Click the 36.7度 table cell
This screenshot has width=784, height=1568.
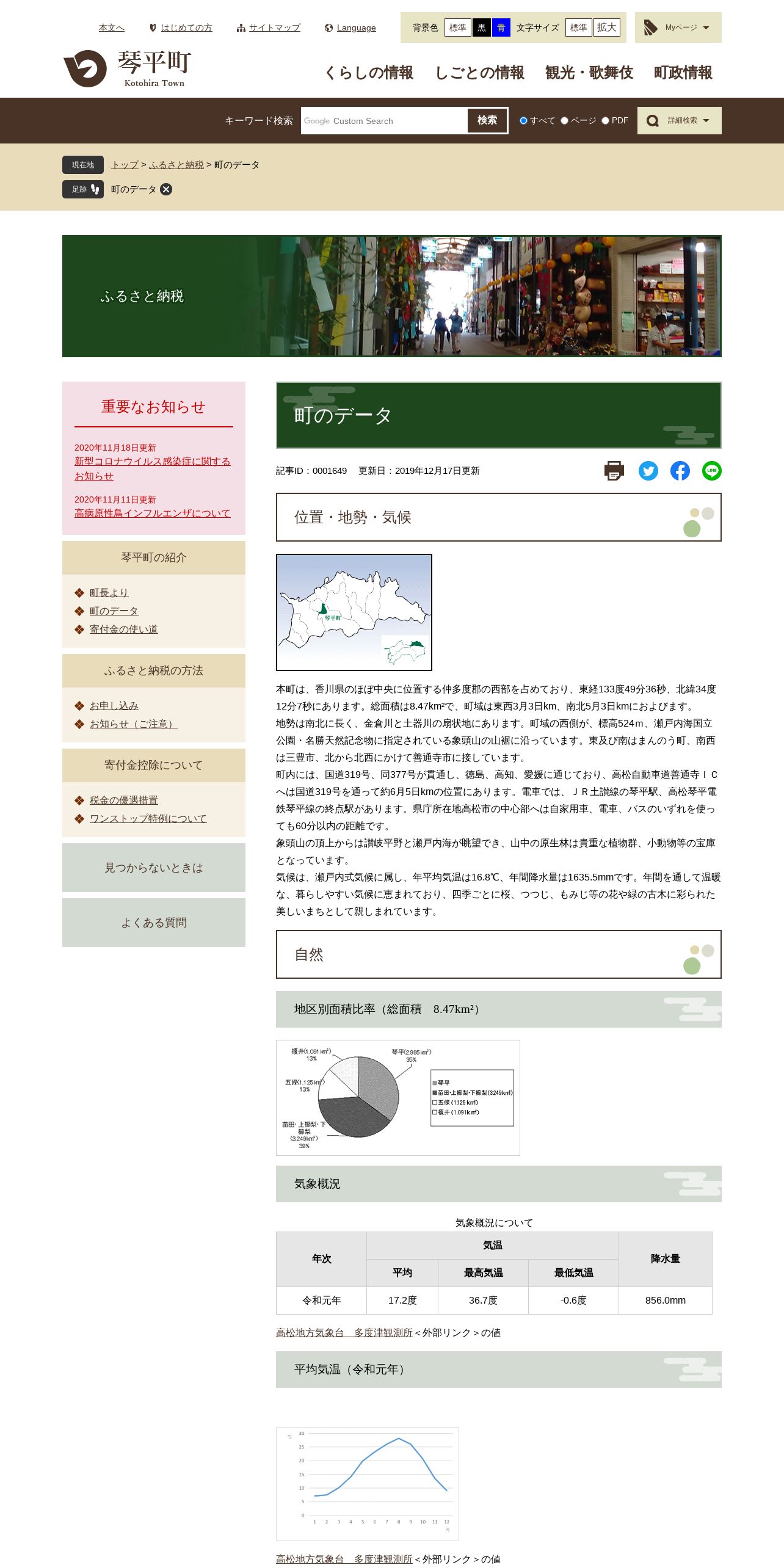(x=483, y=1301)
